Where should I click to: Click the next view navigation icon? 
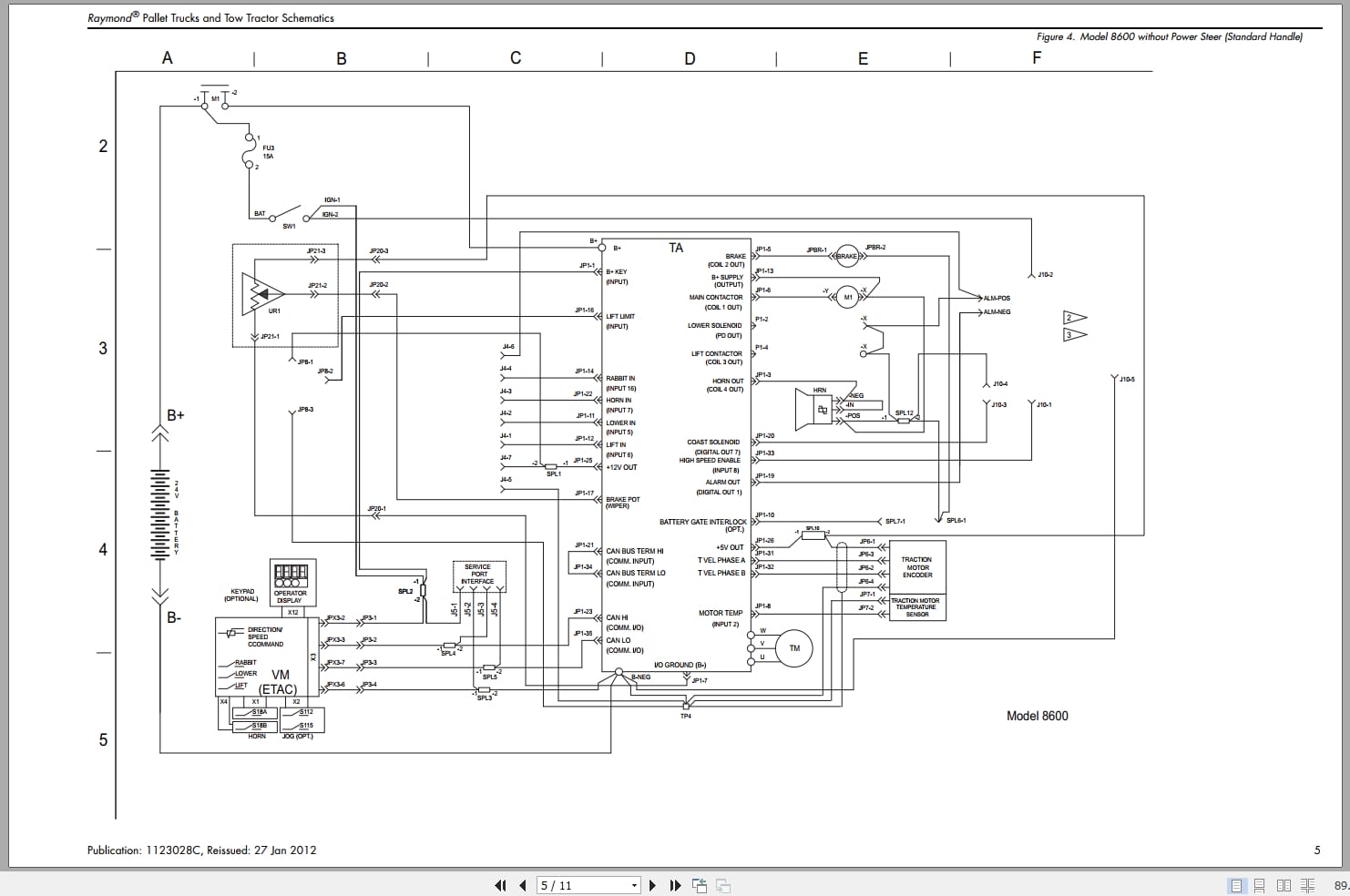723,885
